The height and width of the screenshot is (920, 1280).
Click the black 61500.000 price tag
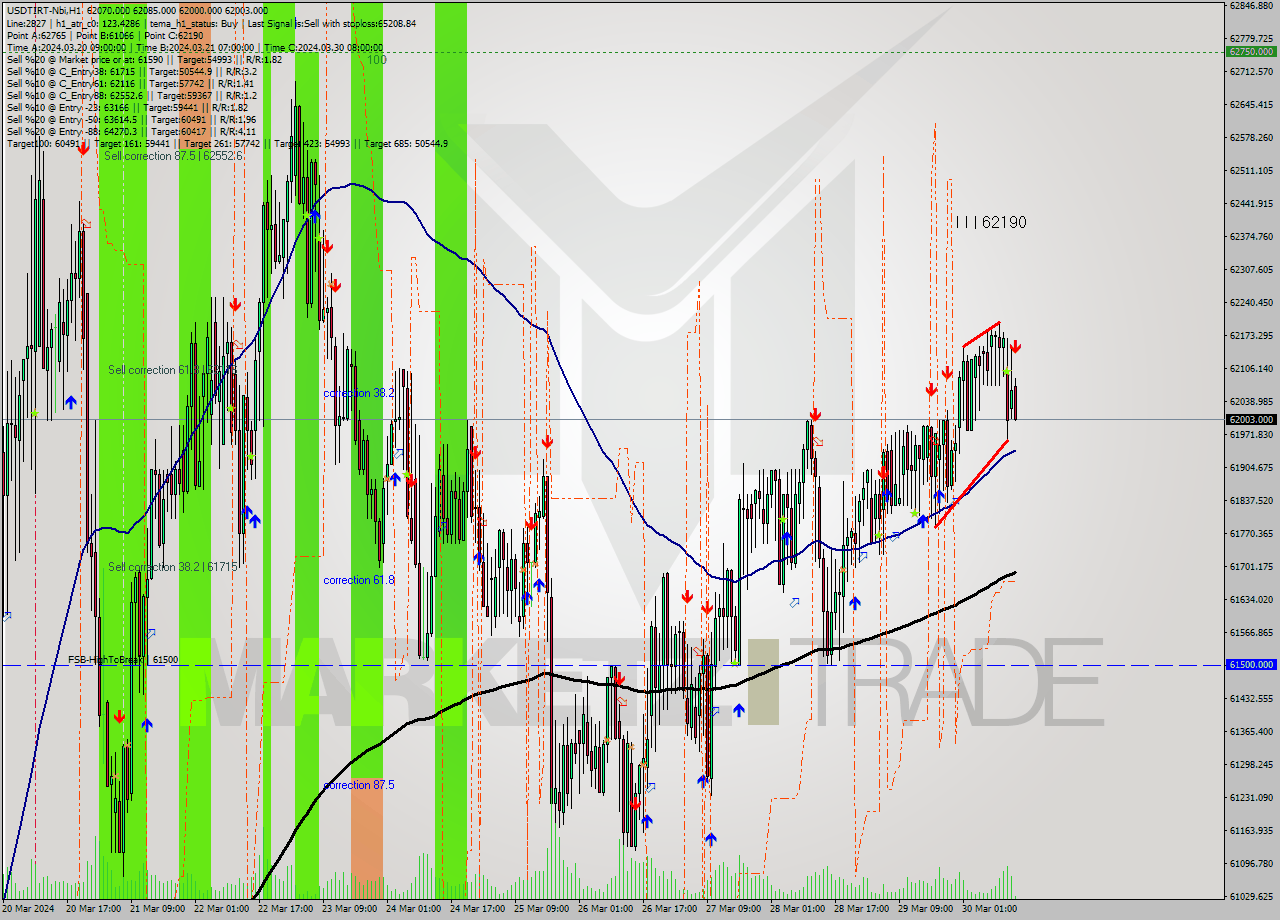(x=1251, y=664)
